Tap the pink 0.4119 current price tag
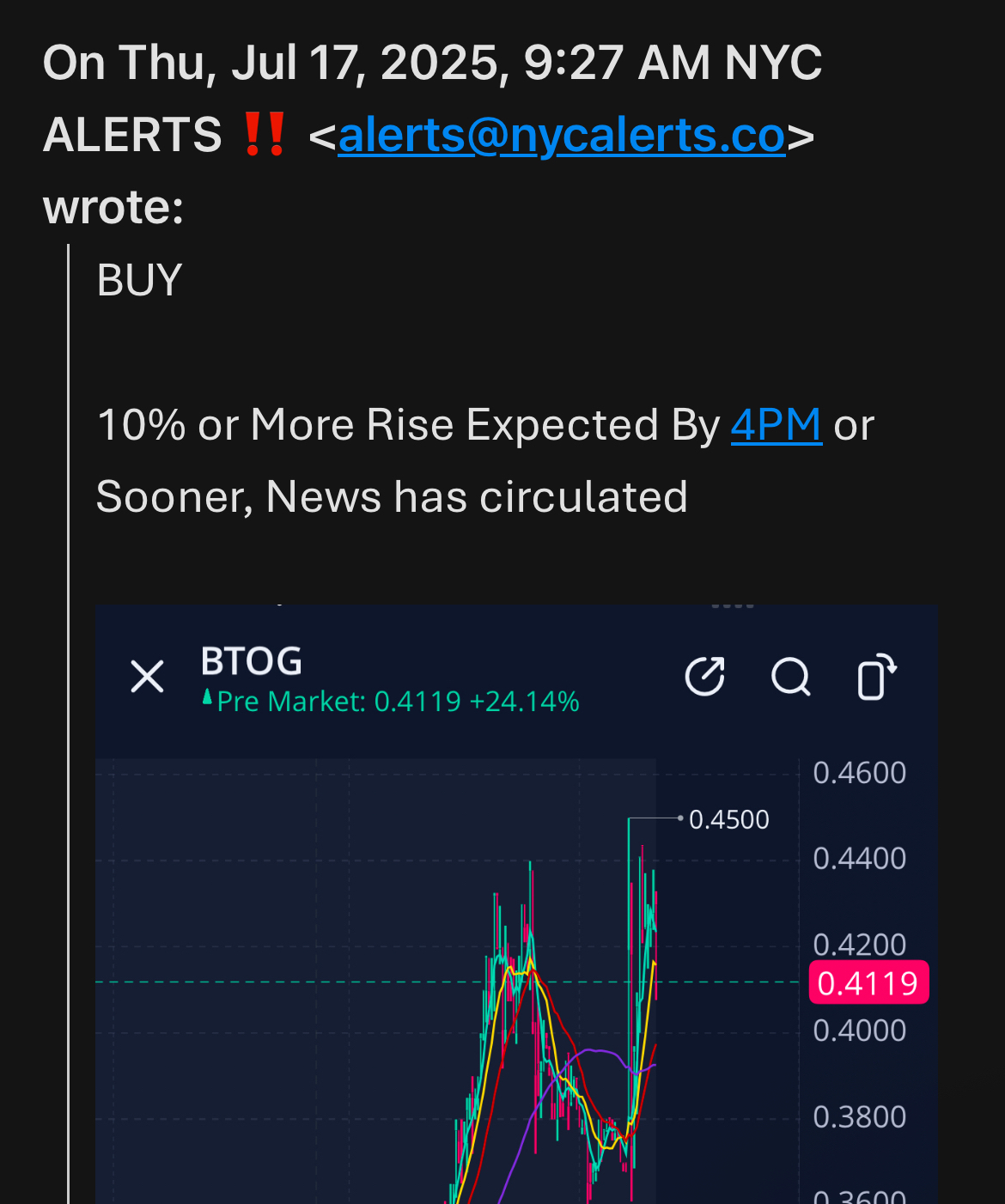This screenshot has width=1005, height=1204. (x=868, y=982)
